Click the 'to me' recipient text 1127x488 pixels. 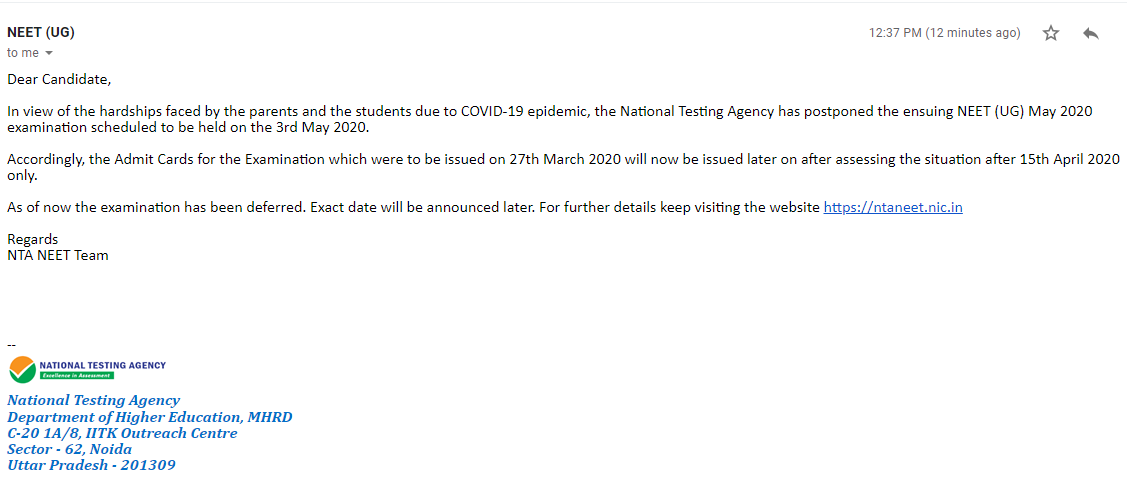point(23,53)
